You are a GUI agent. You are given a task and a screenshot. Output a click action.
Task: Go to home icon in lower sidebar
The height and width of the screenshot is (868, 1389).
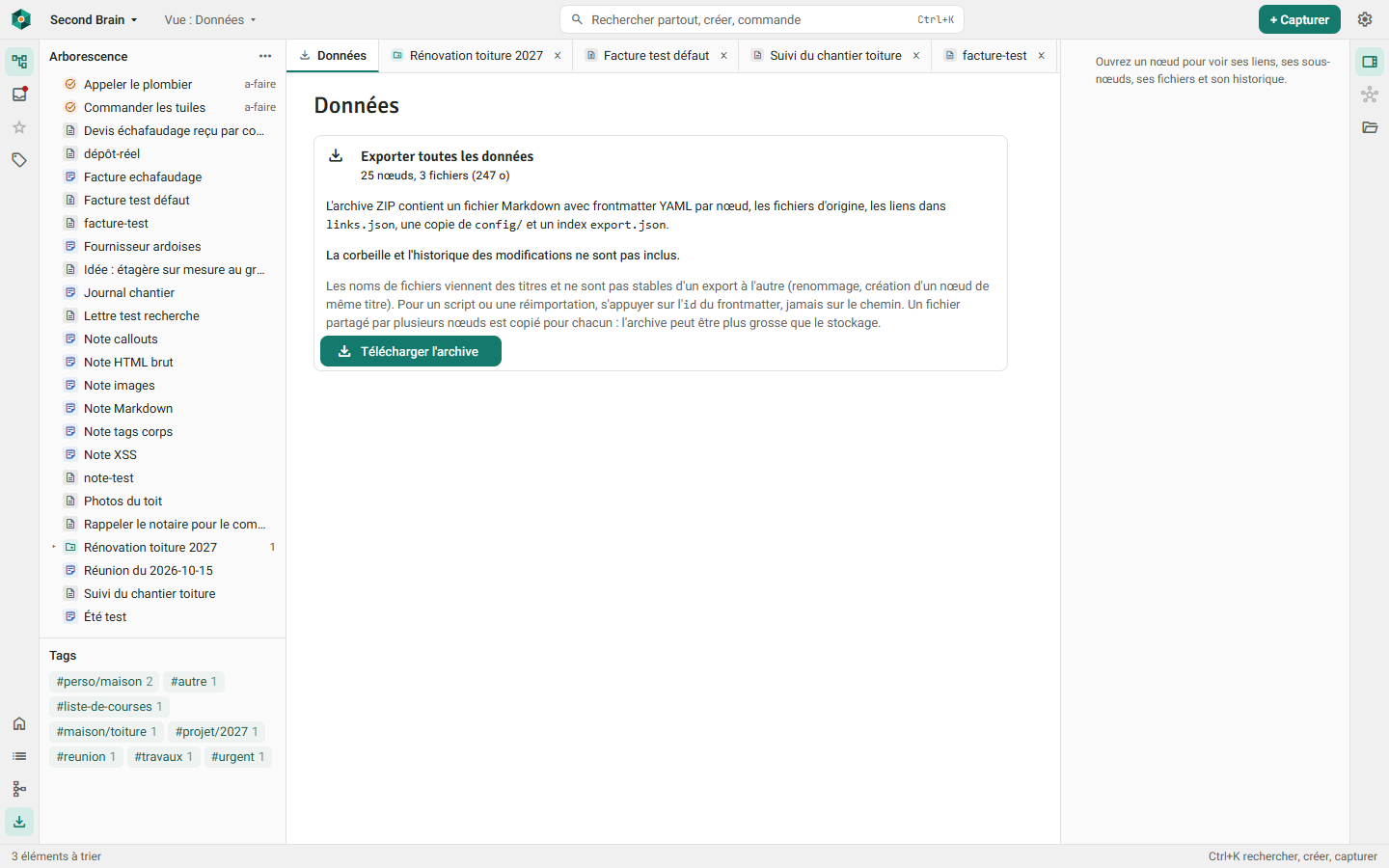[x=19, y=723]
